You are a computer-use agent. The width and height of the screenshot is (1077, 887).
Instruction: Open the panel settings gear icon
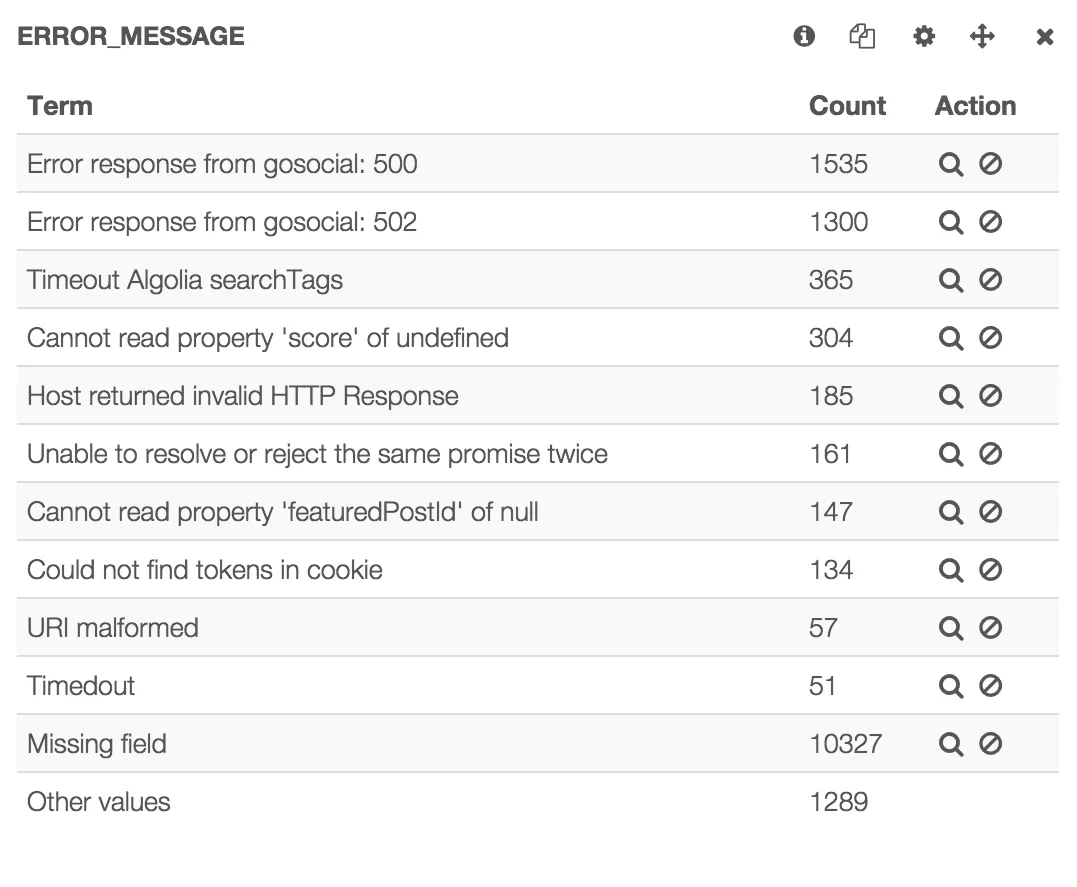(x=923, y=36)
